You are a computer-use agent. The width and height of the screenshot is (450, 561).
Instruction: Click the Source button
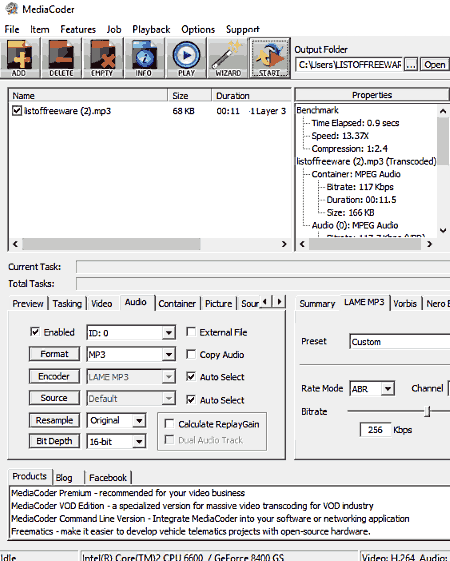click(x=54, y=398)
